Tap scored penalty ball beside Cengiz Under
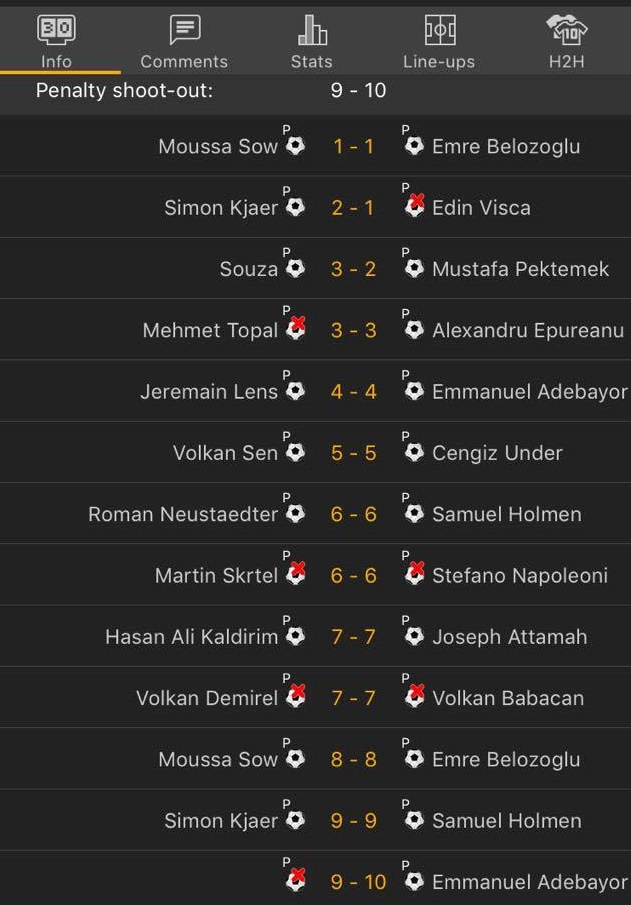This screenshot has height=905, width=631. tap(415, 452)
